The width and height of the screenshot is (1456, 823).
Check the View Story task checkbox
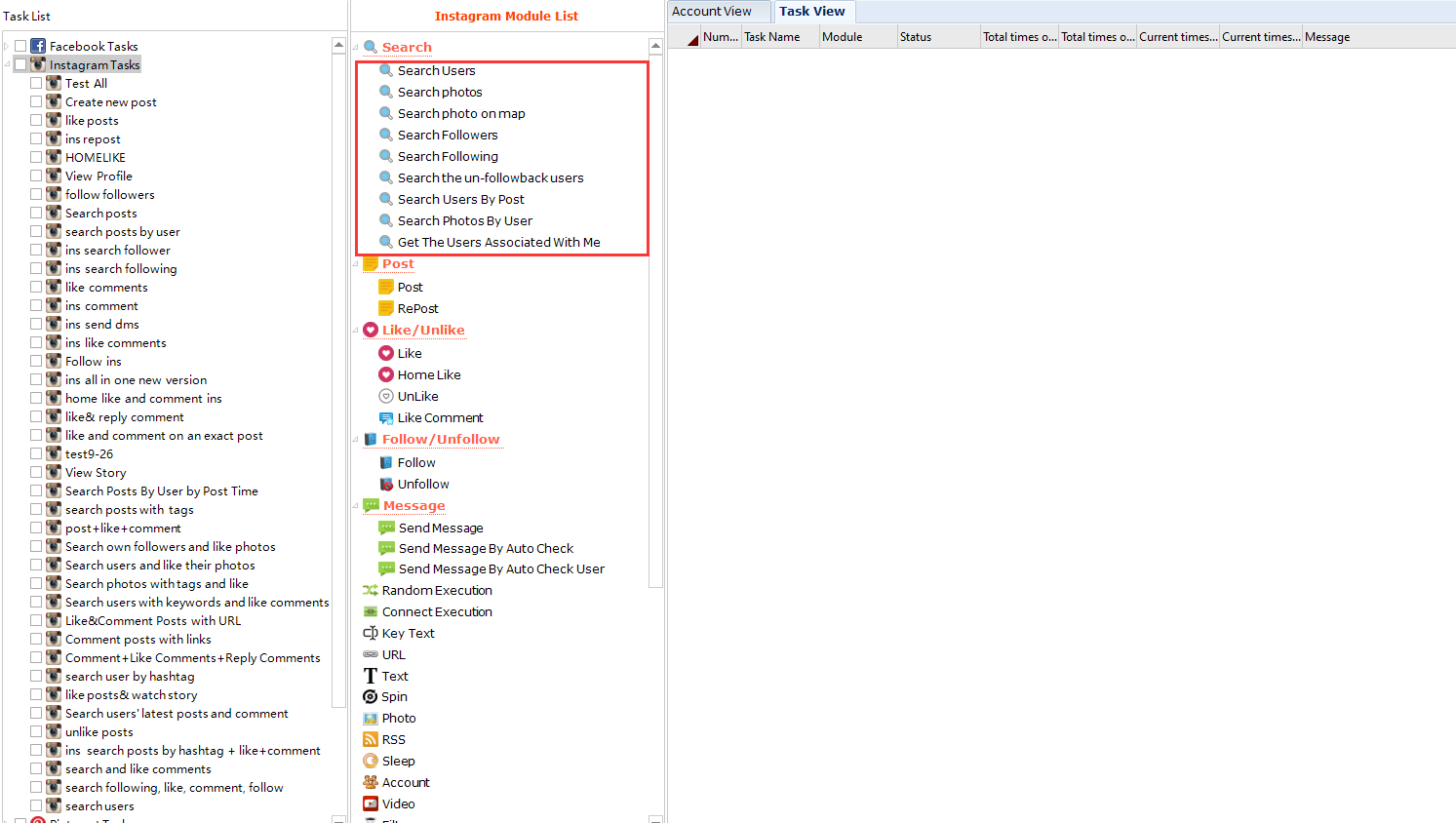click(36, 472)
